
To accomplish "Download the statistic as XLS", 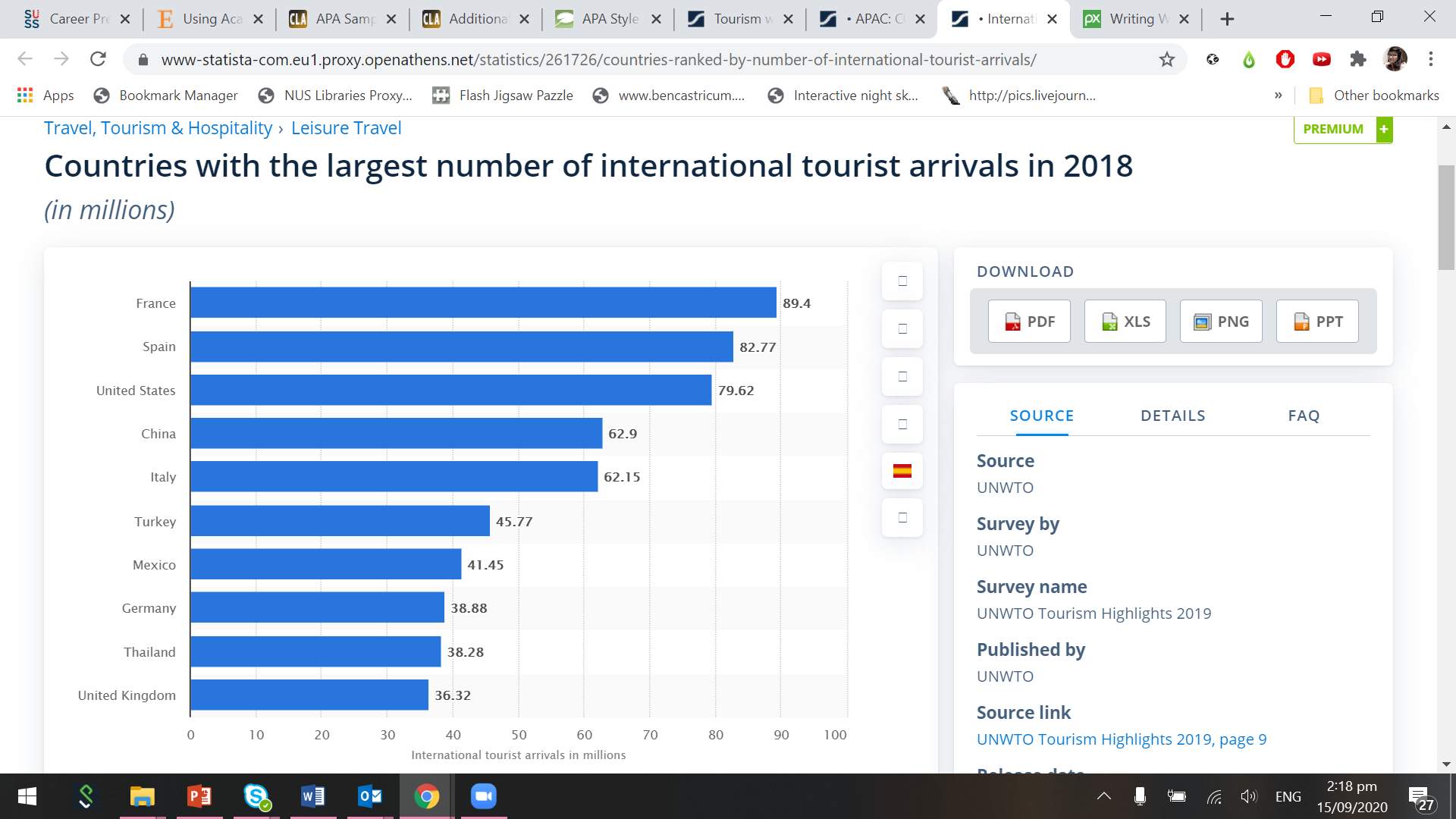I will (1125, 321).
